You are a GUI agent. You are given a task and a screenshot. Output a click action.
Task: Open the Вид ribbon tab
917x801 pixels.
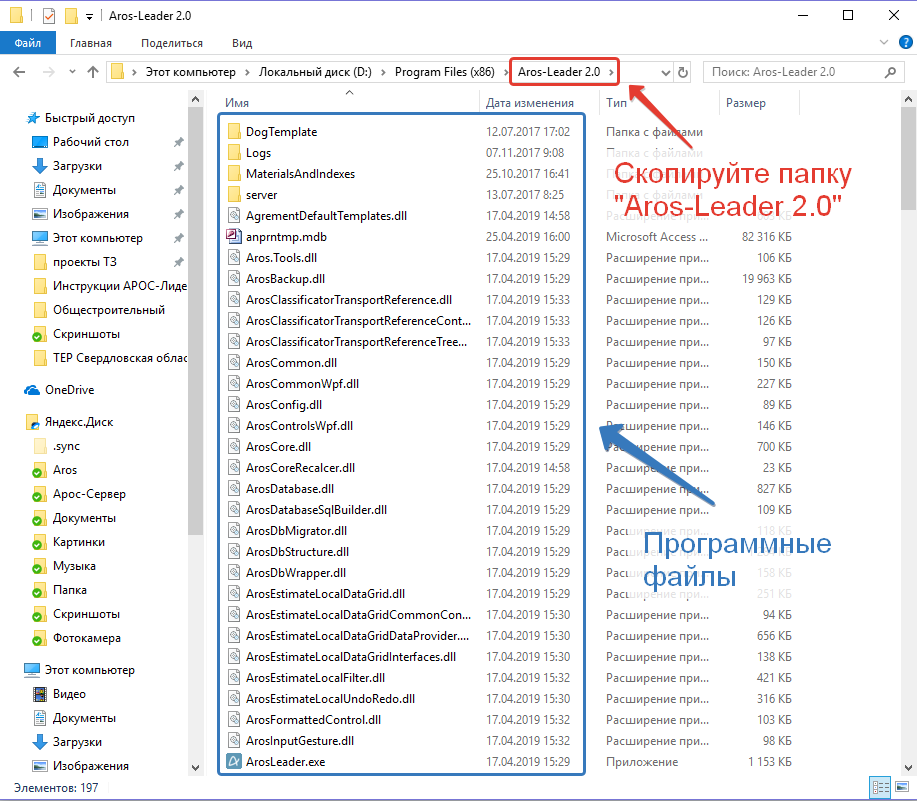[x=242, y=43]
